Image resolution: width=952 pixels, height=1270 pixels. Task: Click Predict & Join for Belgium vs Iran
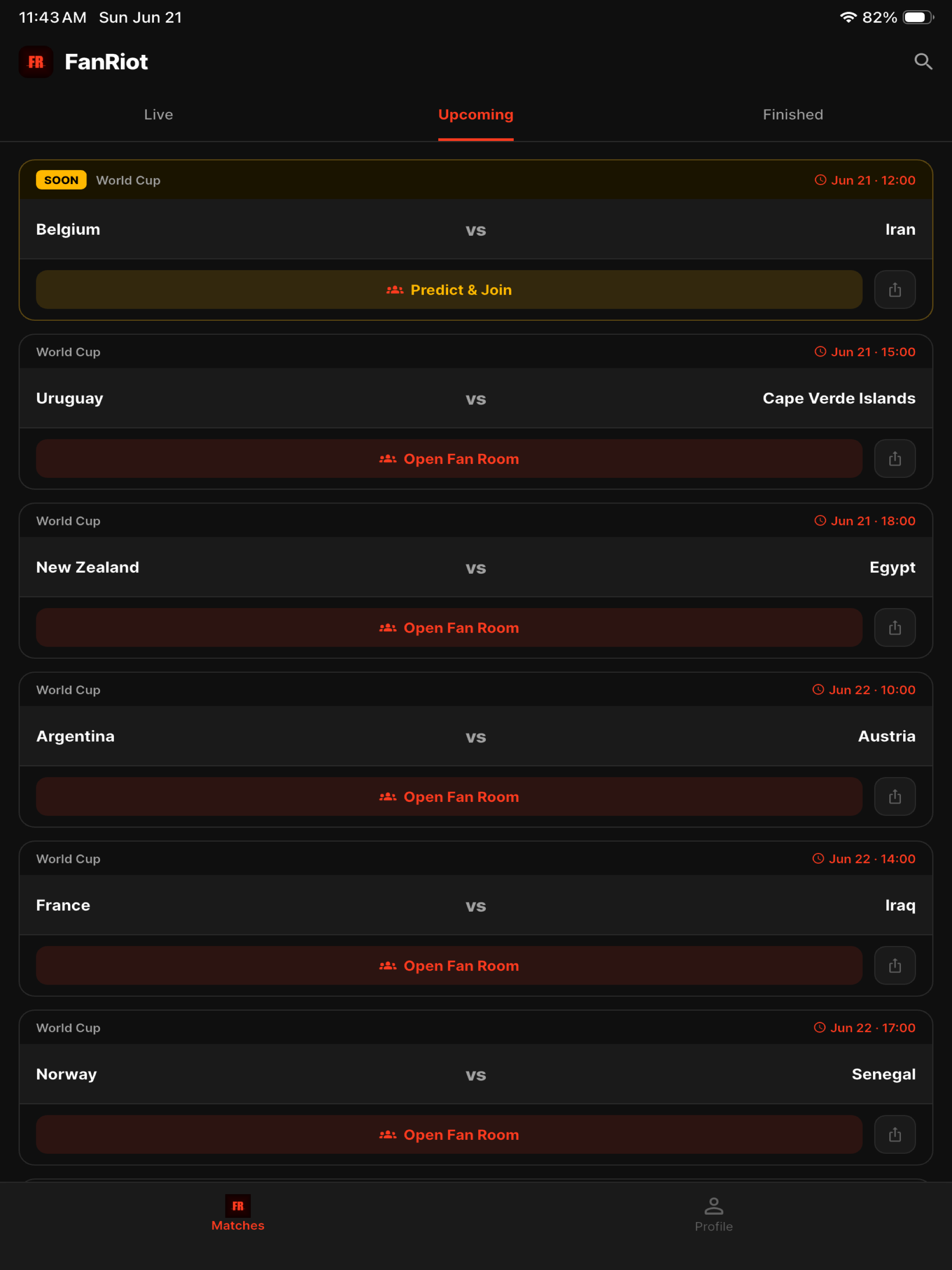(449, 289)
